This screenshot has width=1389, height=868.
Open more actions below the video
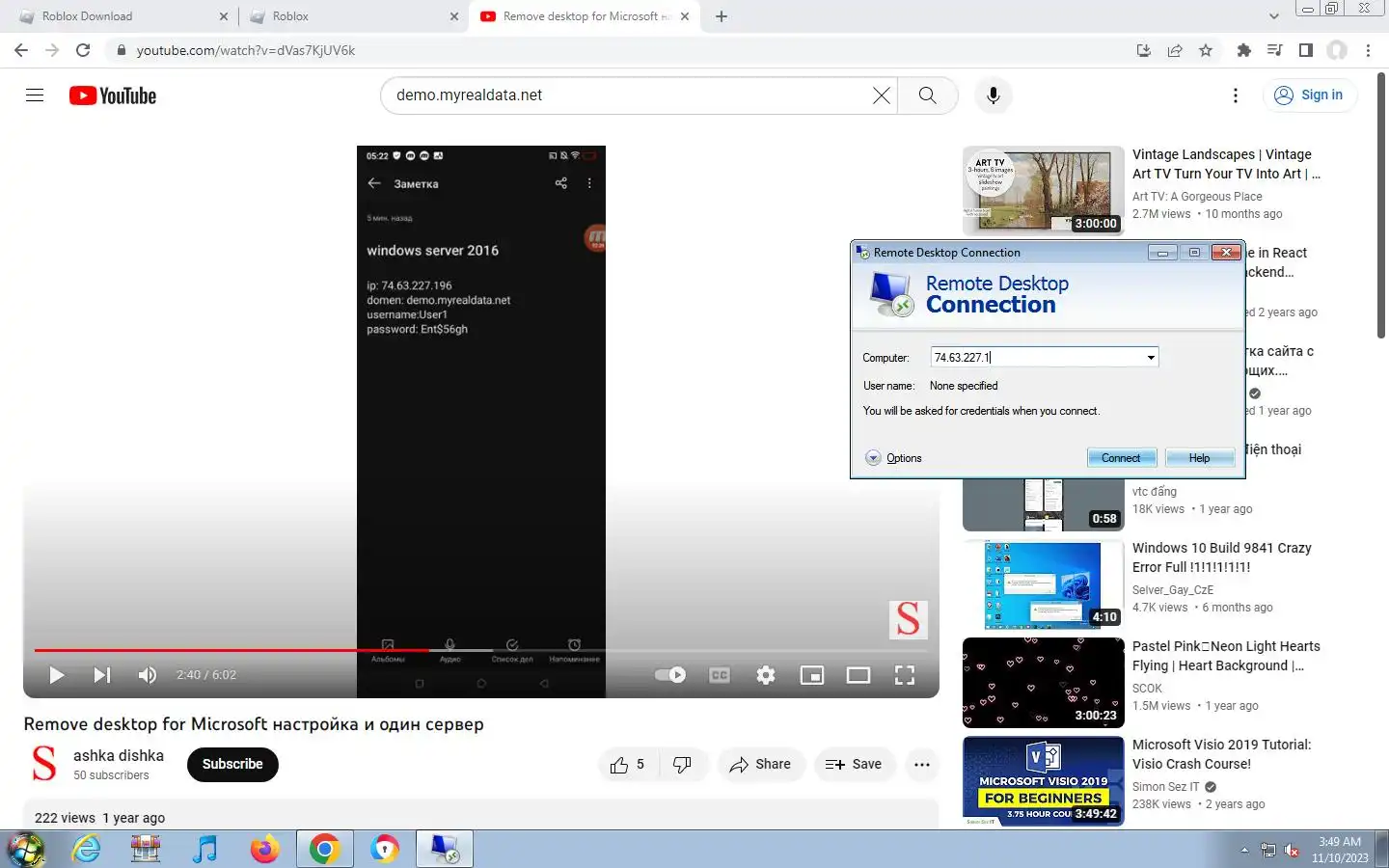(922, 764)
